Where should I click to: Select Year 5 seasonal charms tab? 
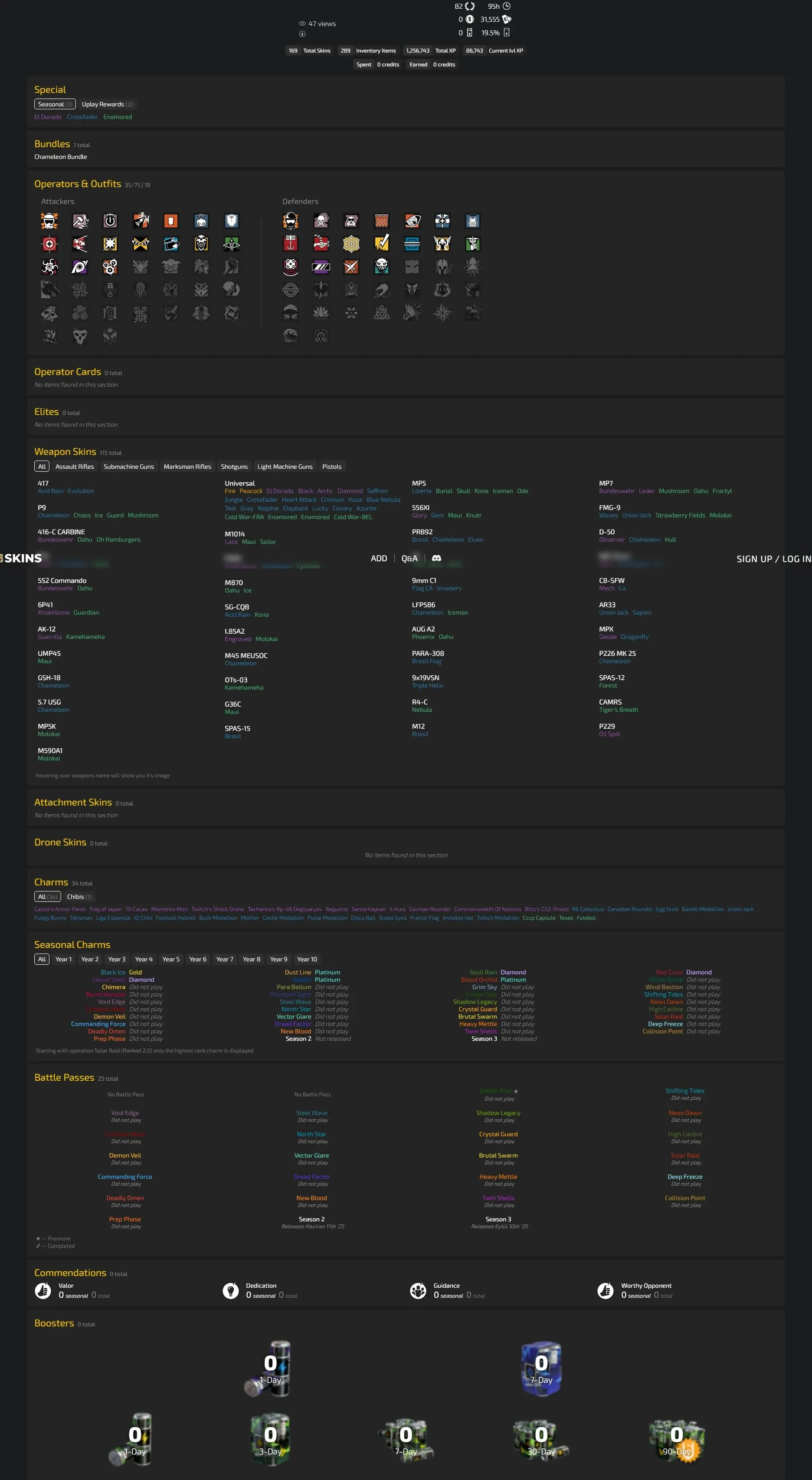(x=170, y=960)
